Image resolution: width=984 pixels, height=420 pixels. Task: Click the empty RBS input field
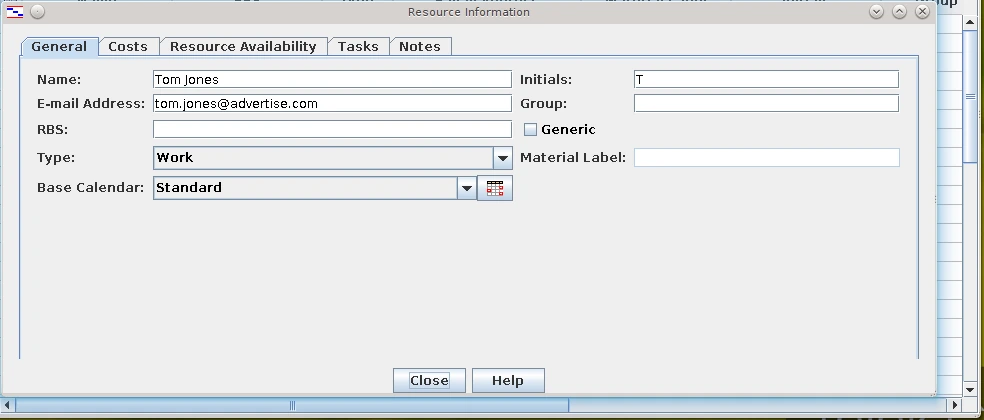(333, 129)
